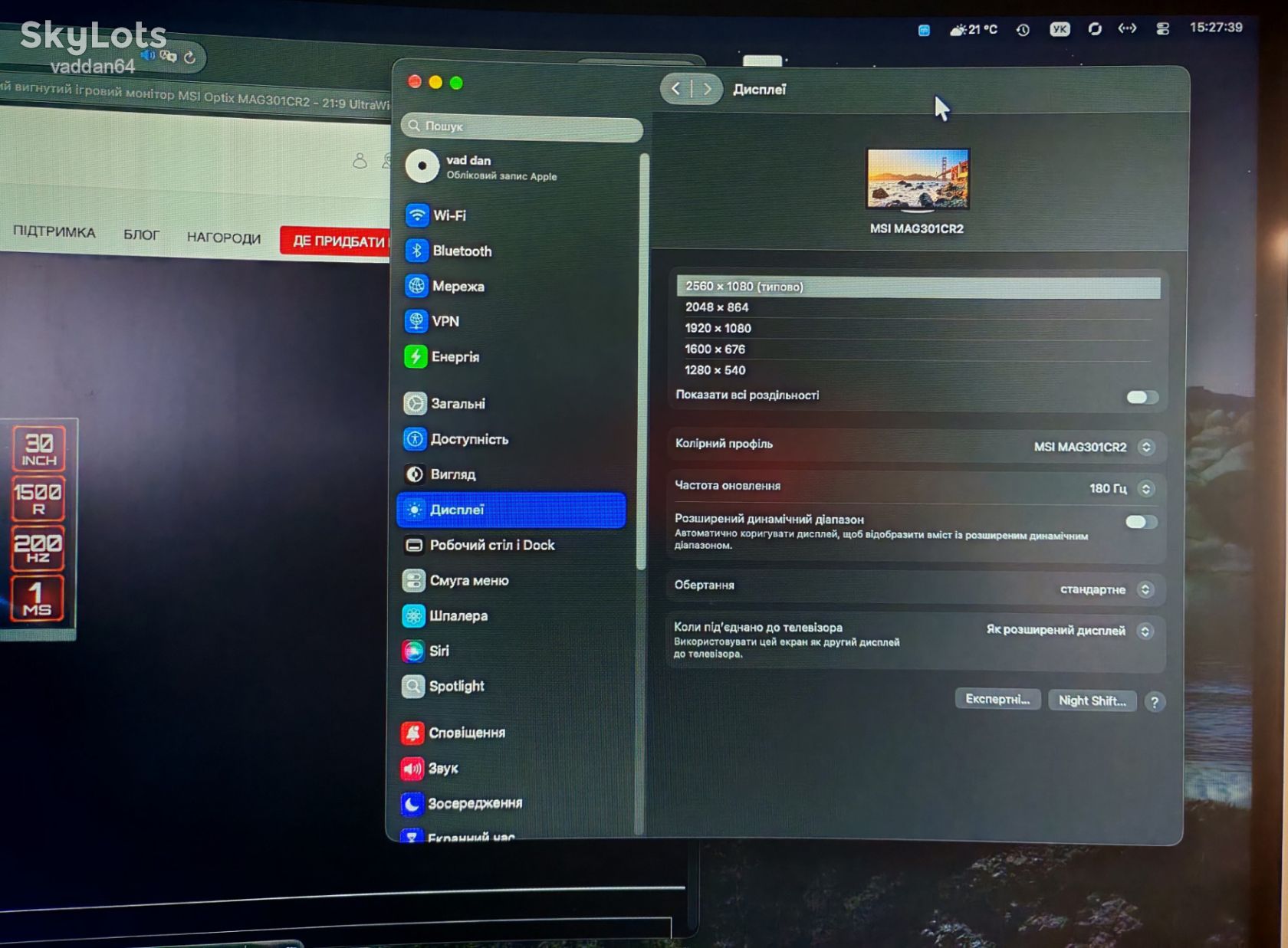Toggle Розширений динамічний діапазон switch
Screen dimensions: 1288x948
1141,522
